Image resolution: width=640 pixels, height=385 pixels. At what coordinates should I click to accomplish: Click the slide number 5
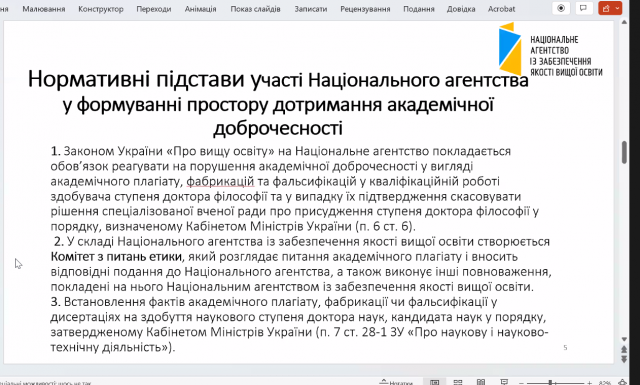(x=565, y=347)
